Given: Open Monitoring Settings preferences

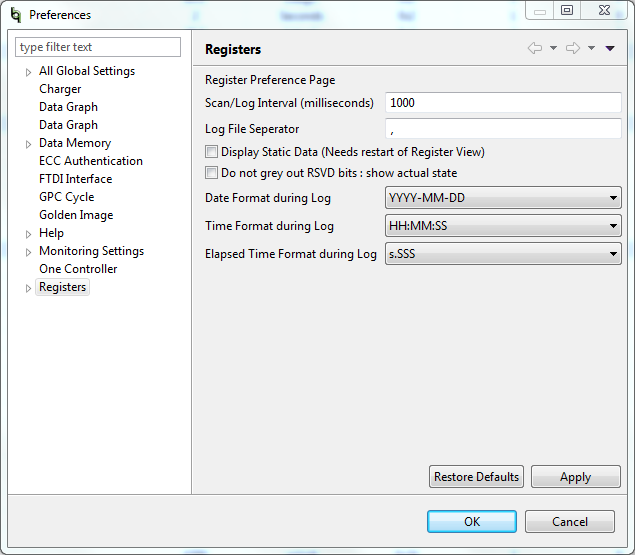Looking at the screenshot, I should [x=92, y=251].
